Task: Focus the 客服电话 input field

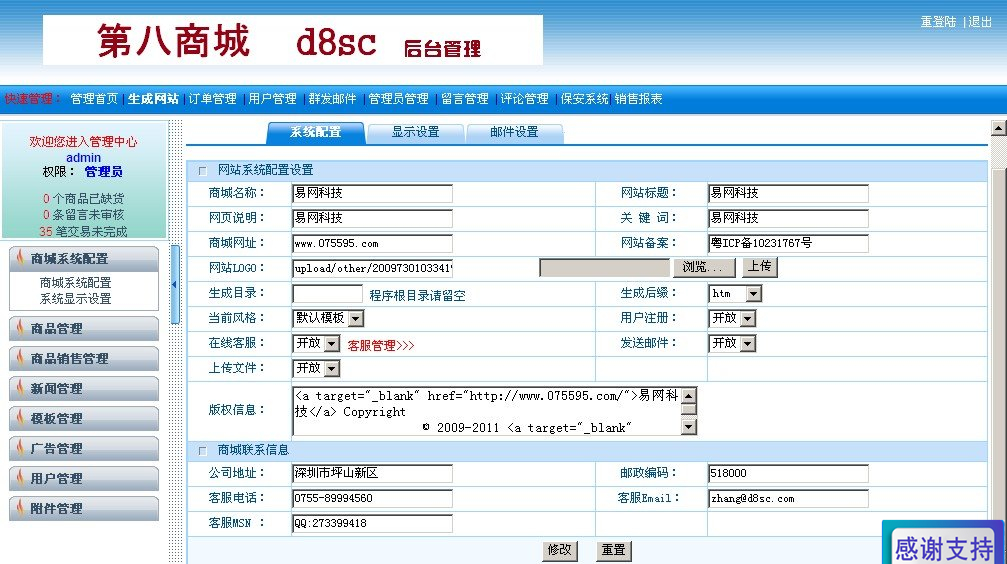Action: tap(372, 498)
